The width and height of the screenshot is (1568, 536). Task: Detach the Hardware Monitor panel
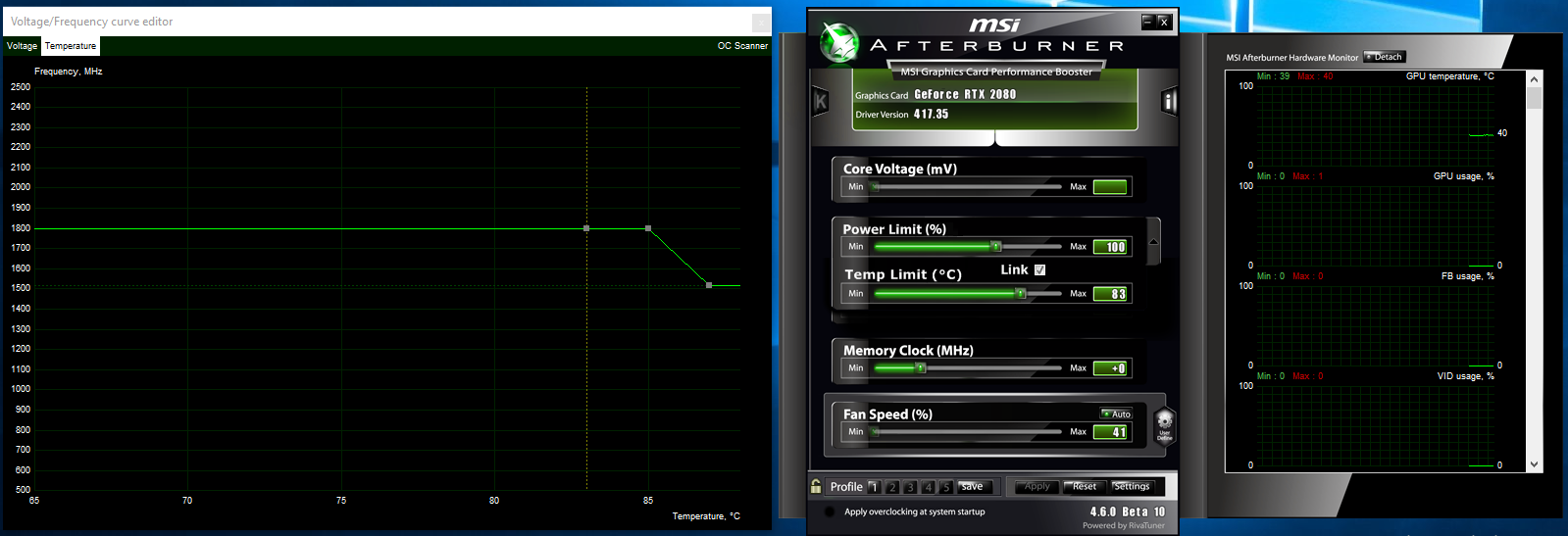[x=1385, y=57]
